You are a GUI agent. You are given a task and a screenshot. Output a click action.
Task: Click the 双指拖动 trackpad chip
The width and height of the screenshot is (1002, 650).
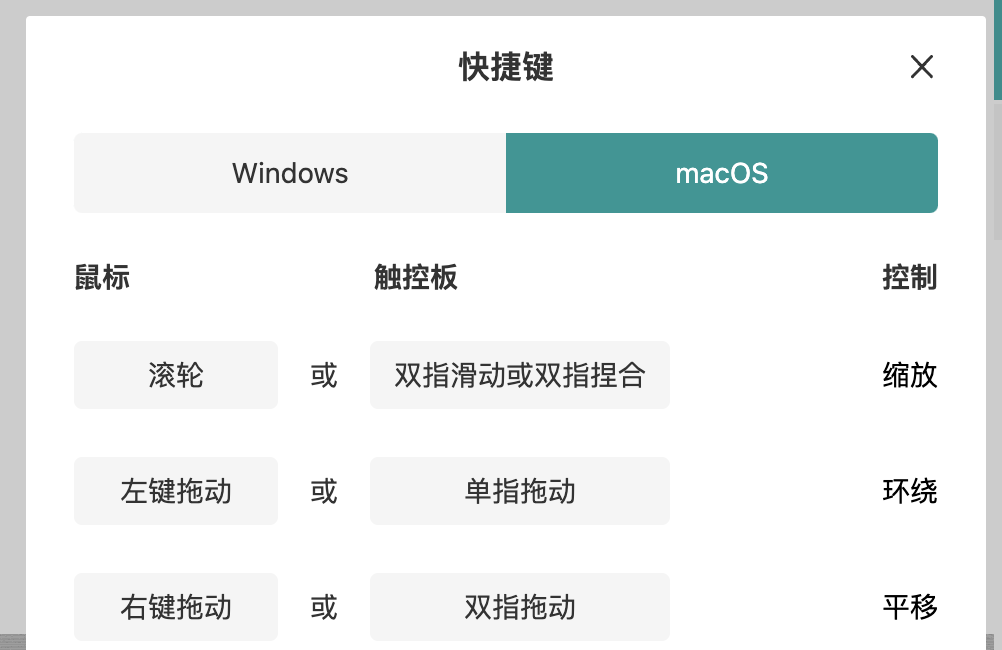coord(519,607)
